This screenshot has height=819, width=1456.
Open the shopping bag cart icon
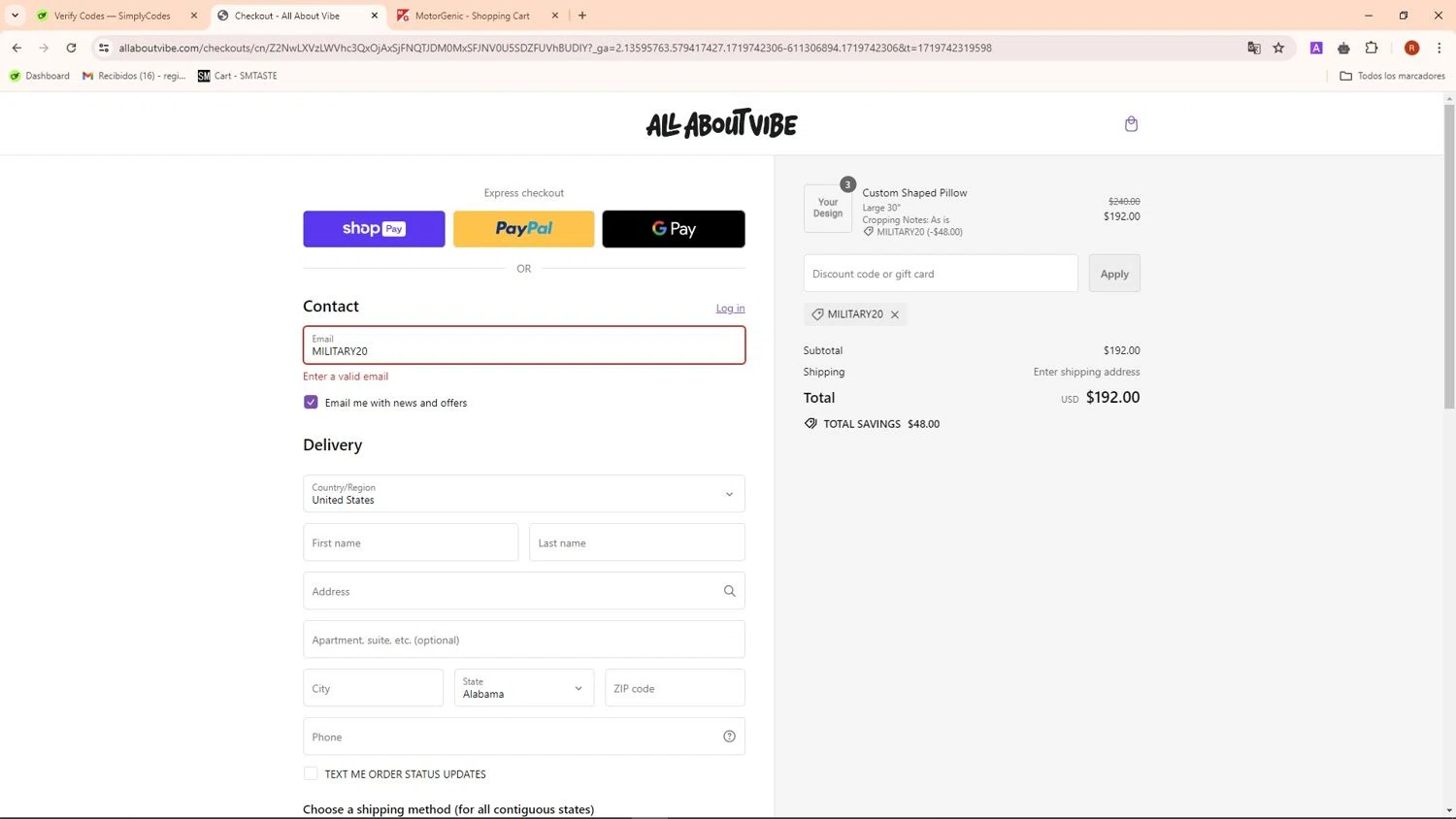click(x=1131, y=124)
